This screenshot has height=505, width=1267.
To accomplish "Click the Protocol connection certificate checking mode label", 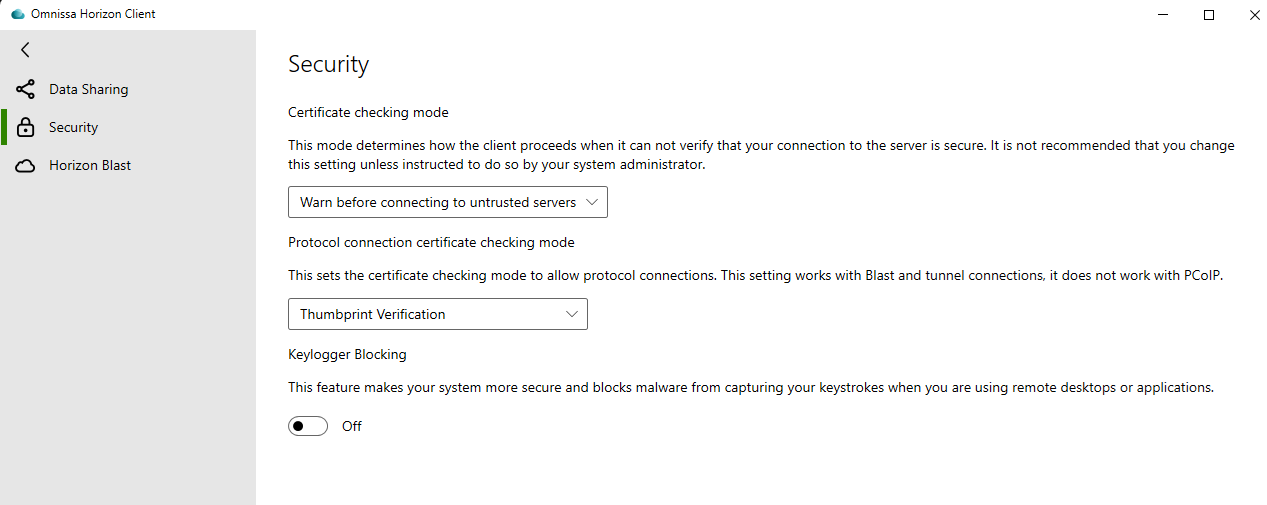I will click(431, 242).
